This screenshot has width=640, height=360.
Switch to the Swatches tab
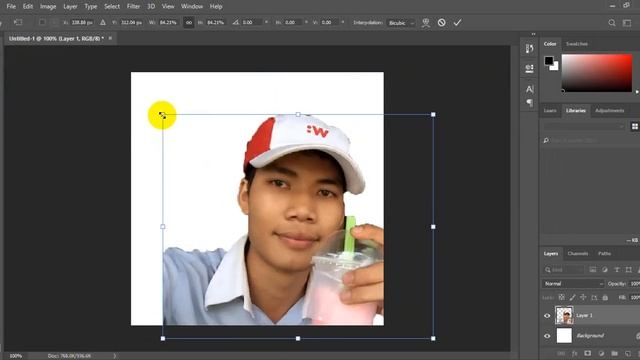577,44
